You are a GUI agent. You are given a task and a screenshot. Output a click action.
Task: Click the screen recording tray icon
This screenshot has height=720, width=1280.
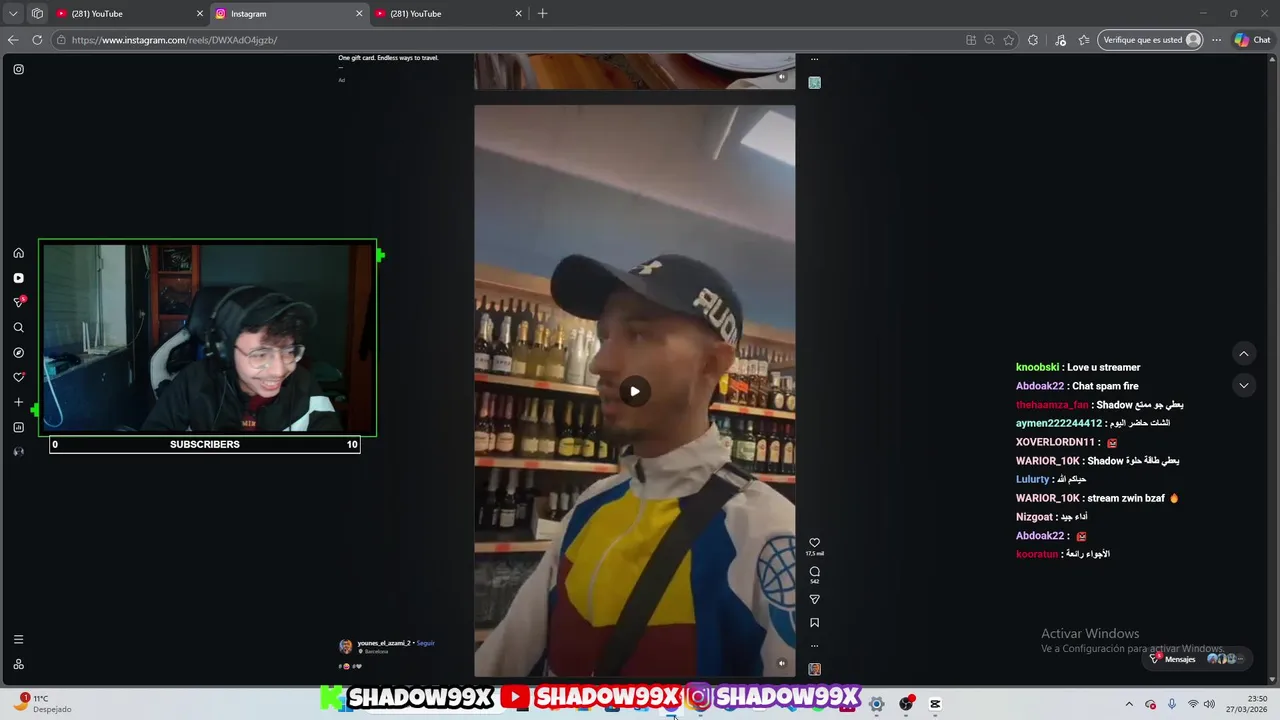click(x=1150, y=704)
